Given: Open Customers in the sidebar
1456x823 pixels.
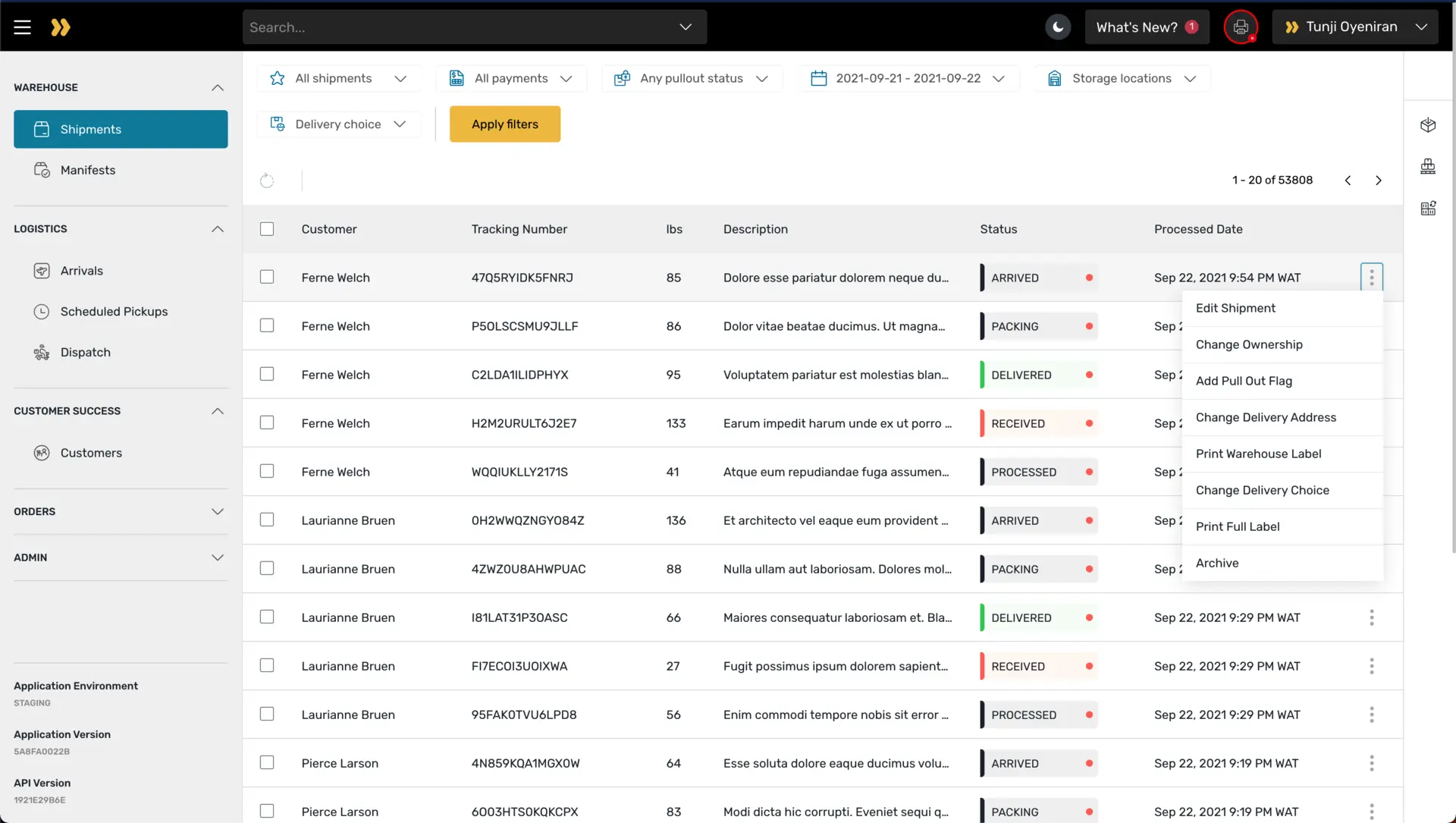Looking at the screenshot, I should click(x=121, y=453).
